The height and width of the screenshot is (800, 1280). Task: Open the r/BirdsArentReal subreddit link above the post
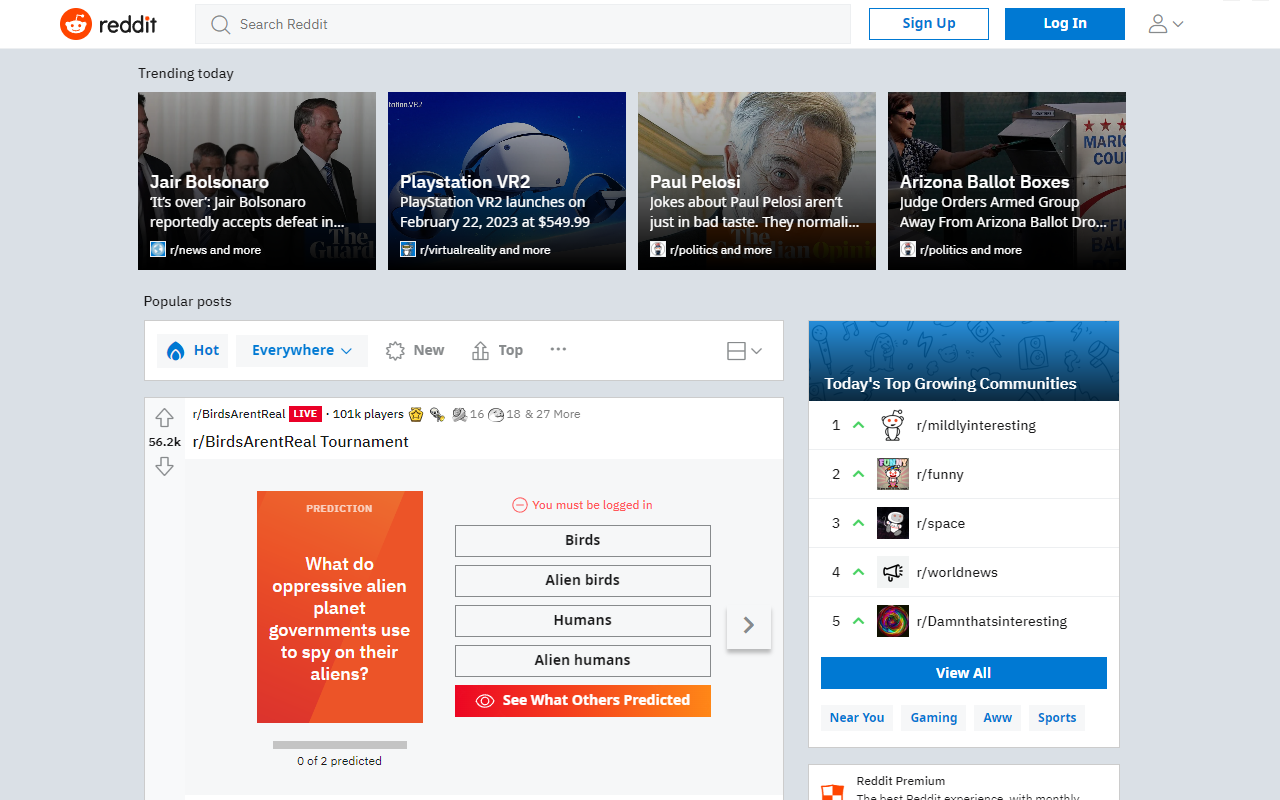pyautogui.click(x=239, y=414)
